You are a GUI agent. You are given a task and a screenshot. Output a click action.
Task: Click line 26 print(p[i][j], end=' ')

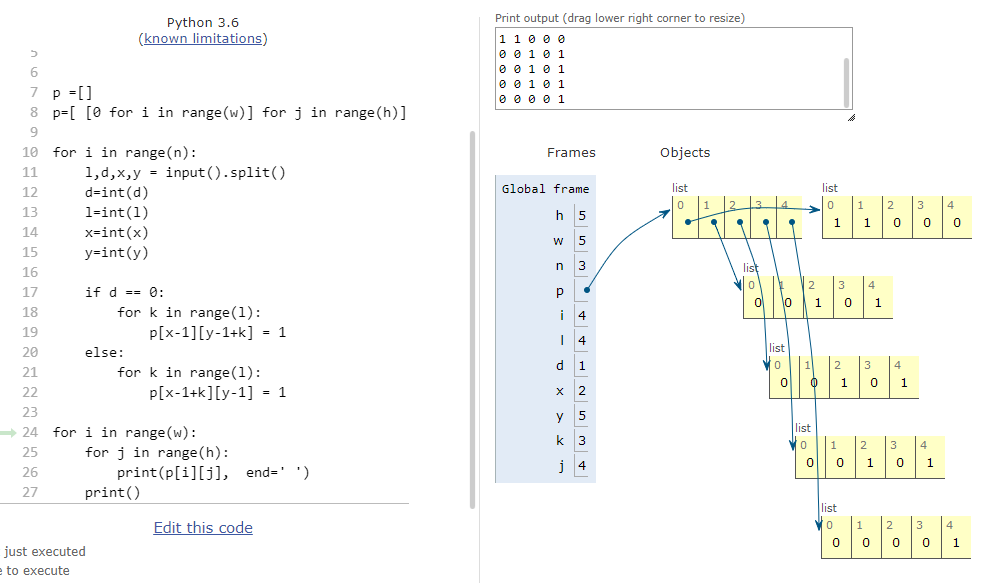click(x=213, y=472)
